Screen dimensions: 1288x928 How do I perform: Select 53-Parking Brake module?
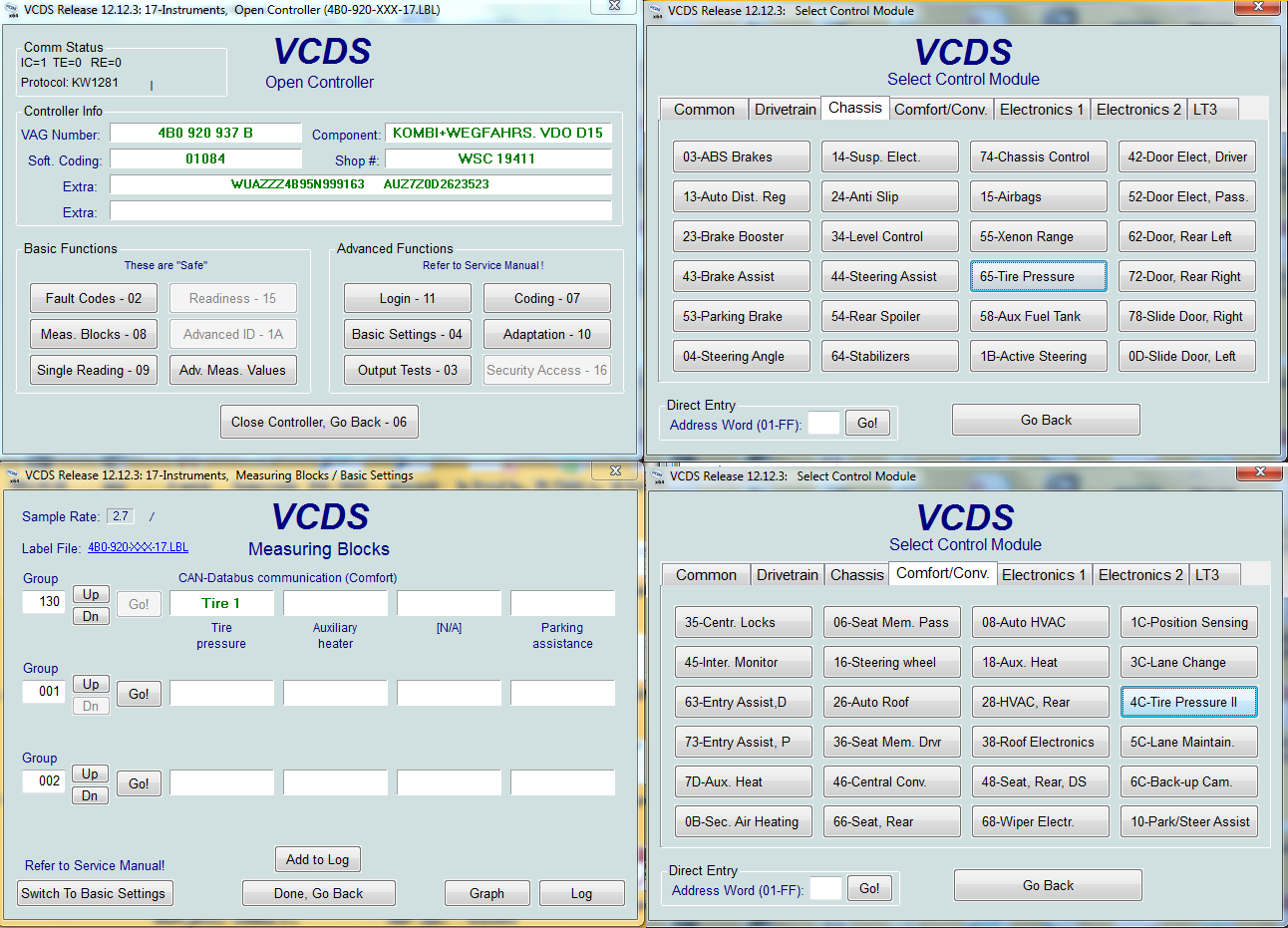coord(742,316)
